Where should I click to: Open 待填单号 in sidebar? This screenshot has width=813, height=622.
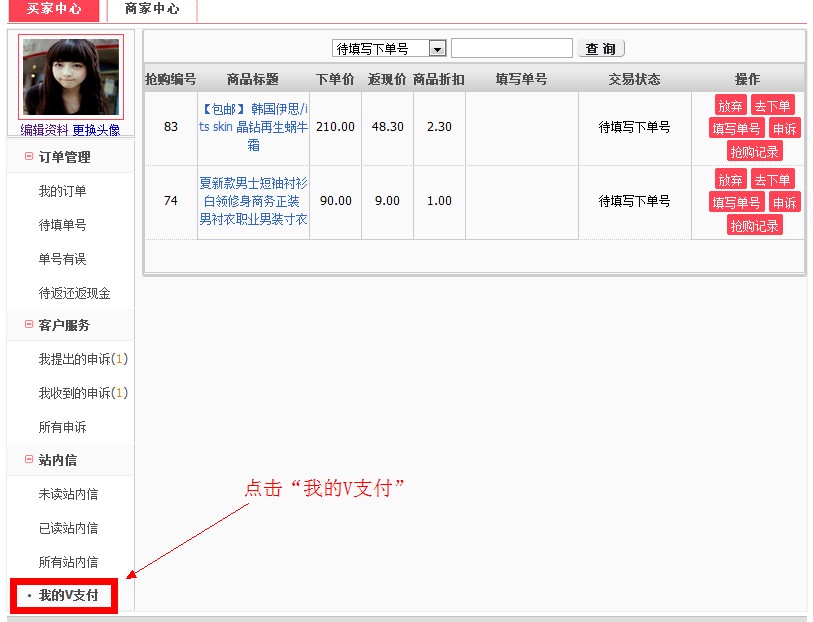(62, 225)
